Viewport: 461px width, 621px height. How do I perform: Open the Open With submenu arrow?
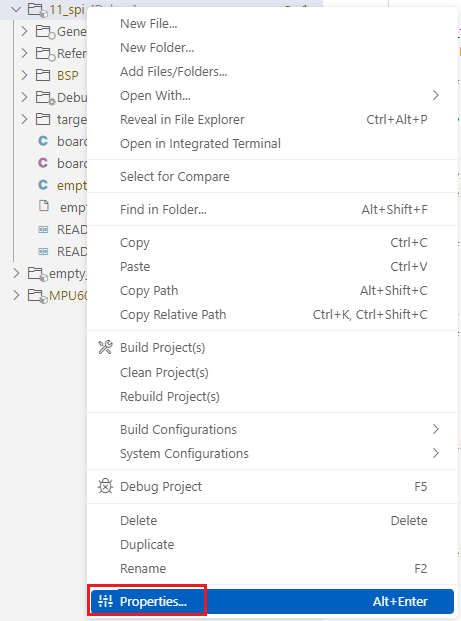(436, 95)
